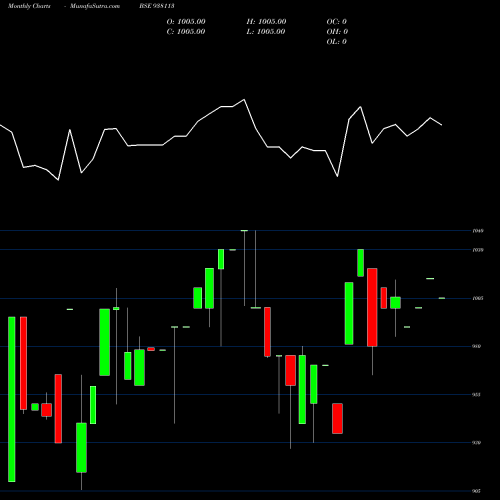Click the 'Monthly Charts' title text
This screenshot has height=500, width=500.
pos(29,6)
